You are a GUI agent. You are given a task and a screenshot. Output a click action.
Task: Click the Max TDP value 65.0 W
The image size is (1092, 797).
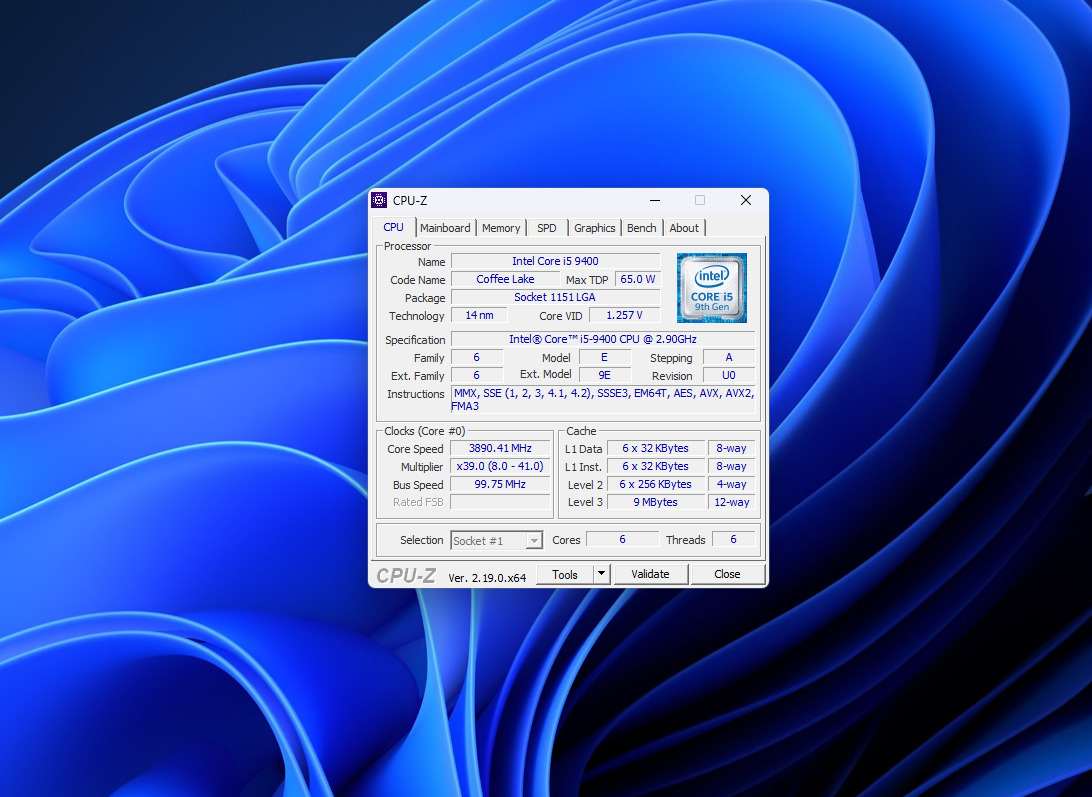pos(637,279)
